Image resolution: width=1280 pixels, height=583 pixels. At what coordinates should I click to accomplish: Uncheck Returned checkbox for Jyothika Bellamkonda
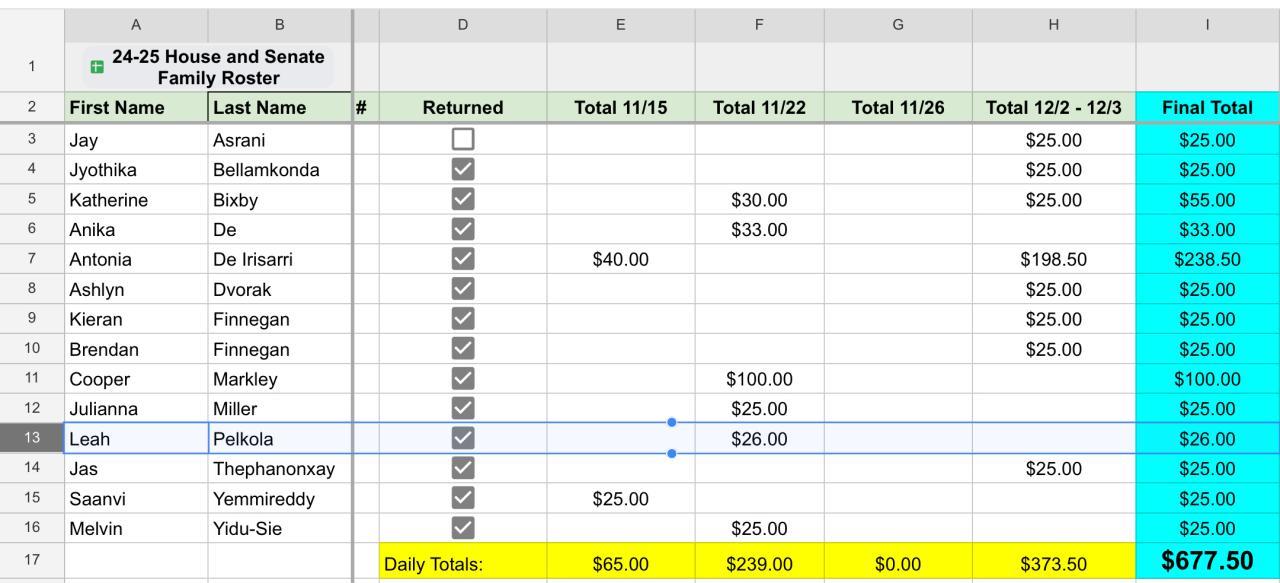(463, 170)
